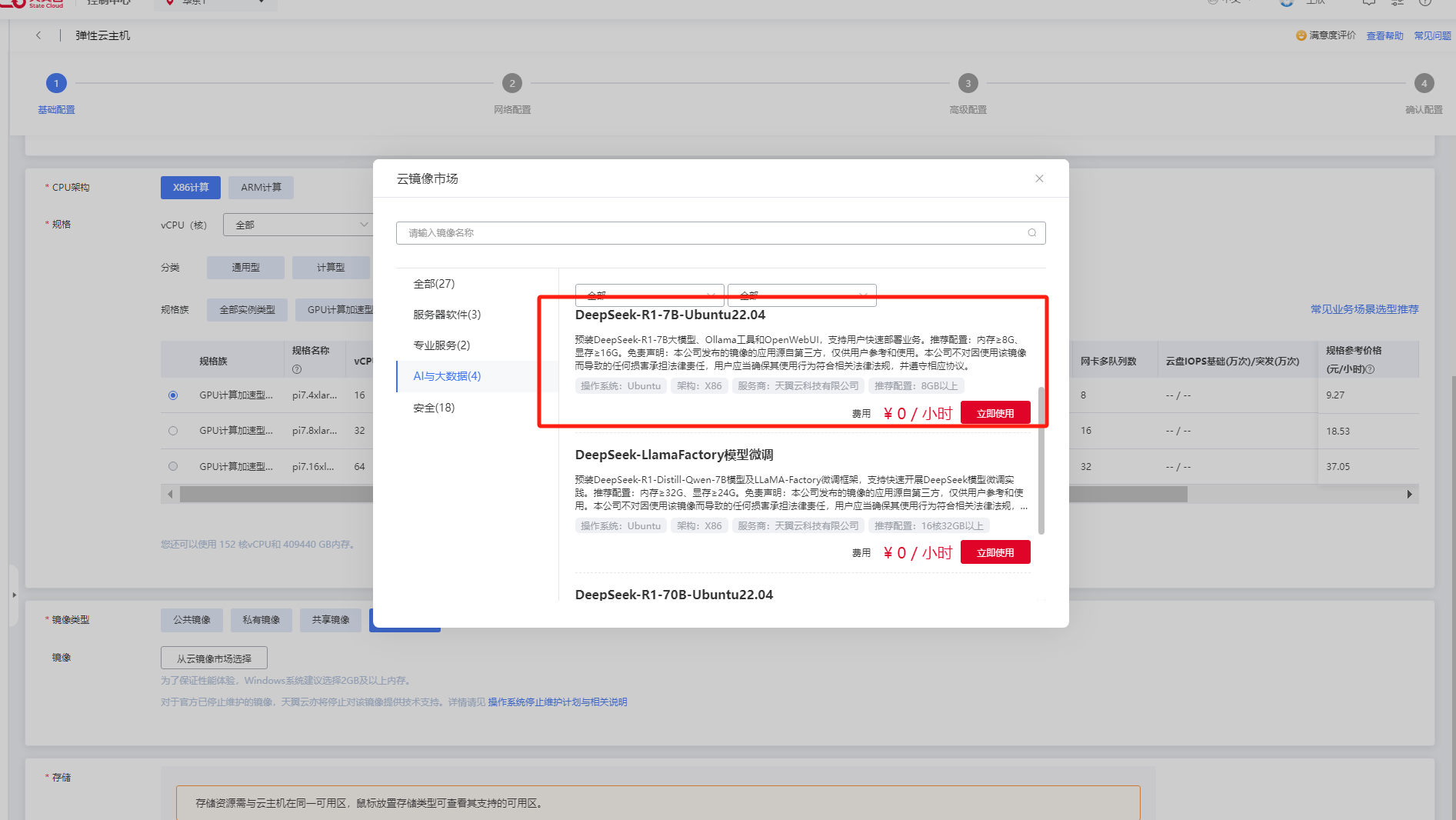Click the 规格族 column header
Screen dimensions: 1456x820
(x=213, y=361)
